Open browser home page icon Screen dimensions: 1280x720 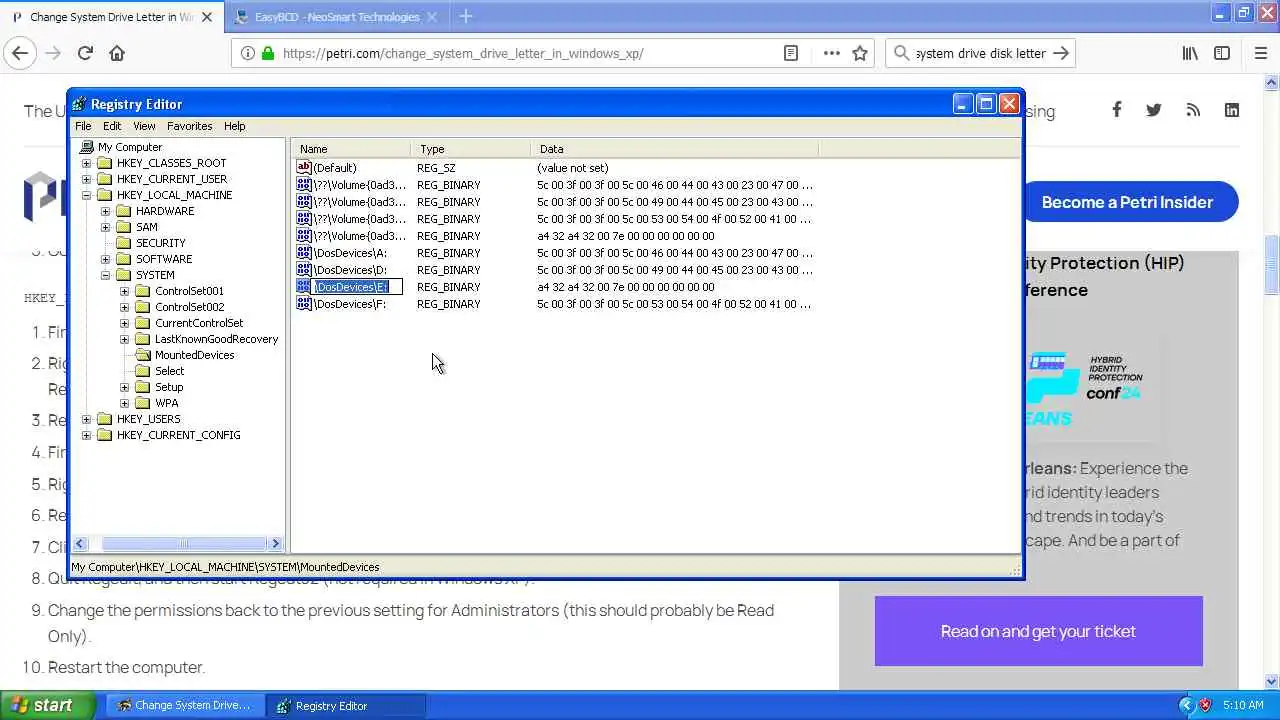click(117, 53)
